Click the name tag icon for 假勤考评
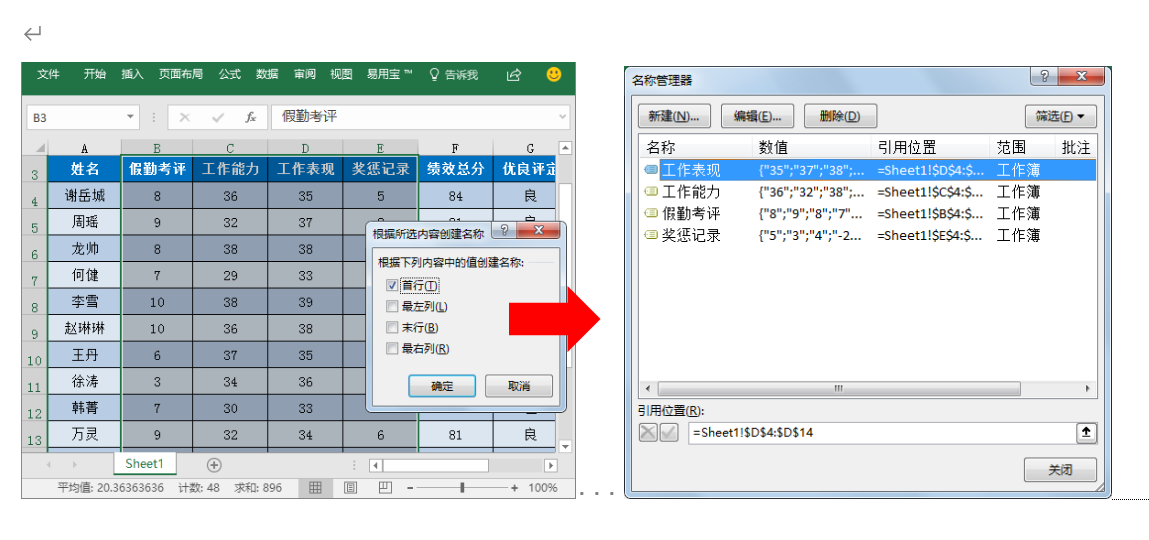Image resolution: width=1149 pixels, height=540 pixels. point(651,214)
